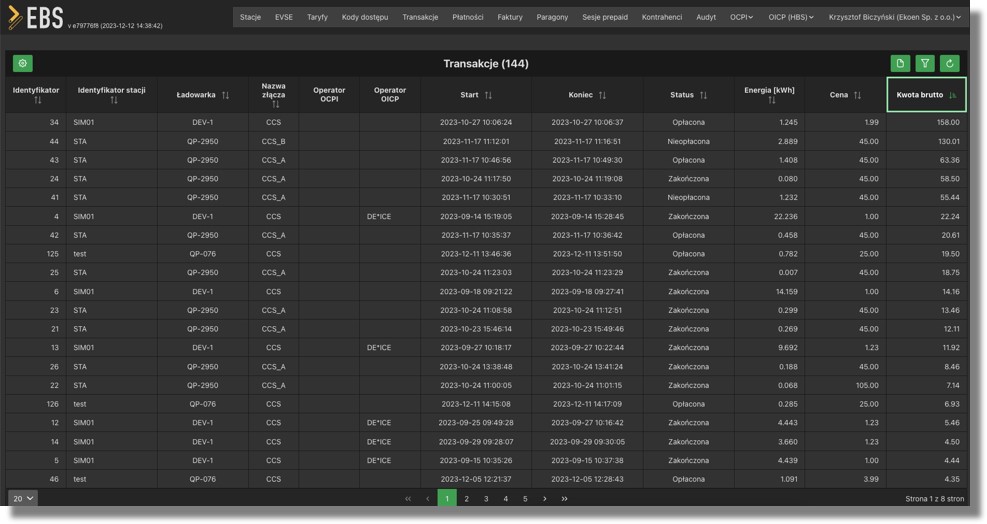The image size is (987, 524).
Task: Open table settings with the green gear icon
Action: tap(22, 64)
